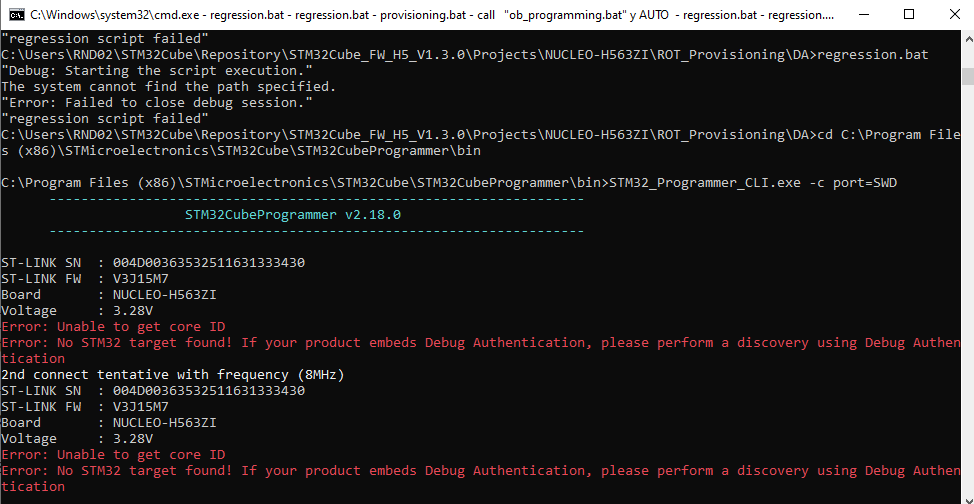The height and width of the screenshot is (504, 974).
Task: Click the second 'ST-LINK FW : V3J15M7' line
Action: 85,407
